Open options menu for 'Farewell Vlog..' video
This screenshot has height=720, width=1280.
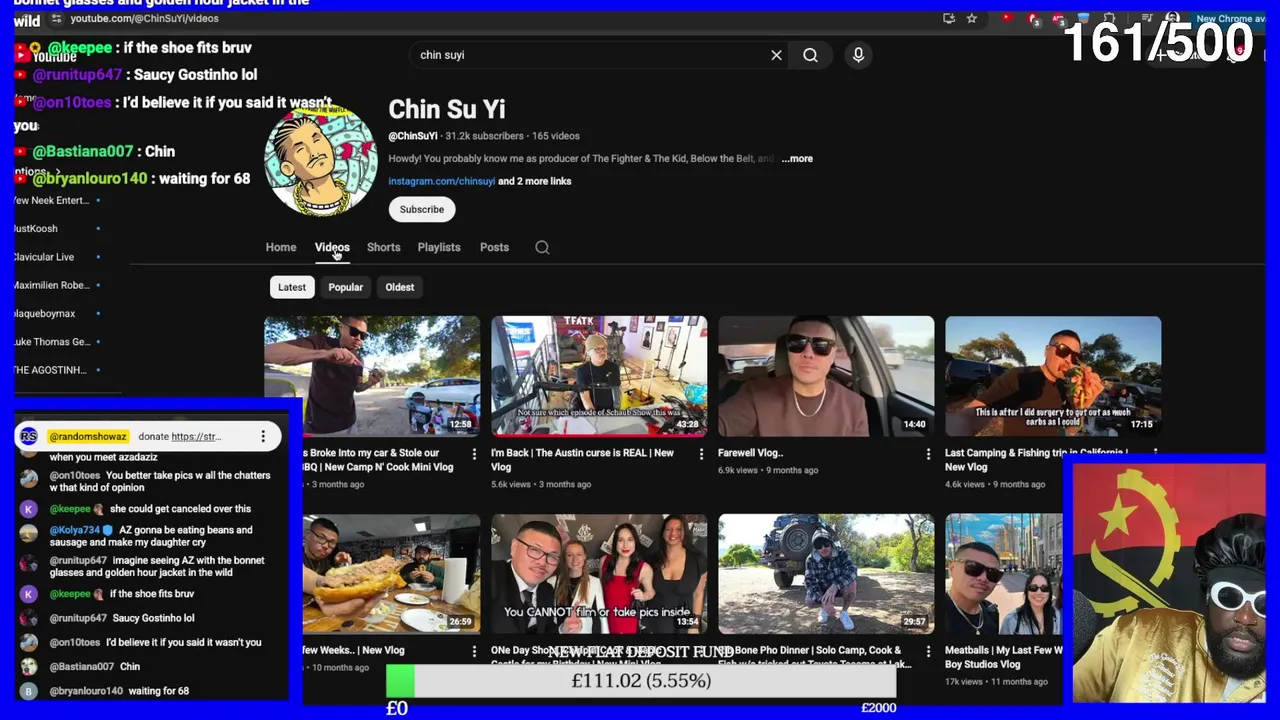tap(928, 454)
